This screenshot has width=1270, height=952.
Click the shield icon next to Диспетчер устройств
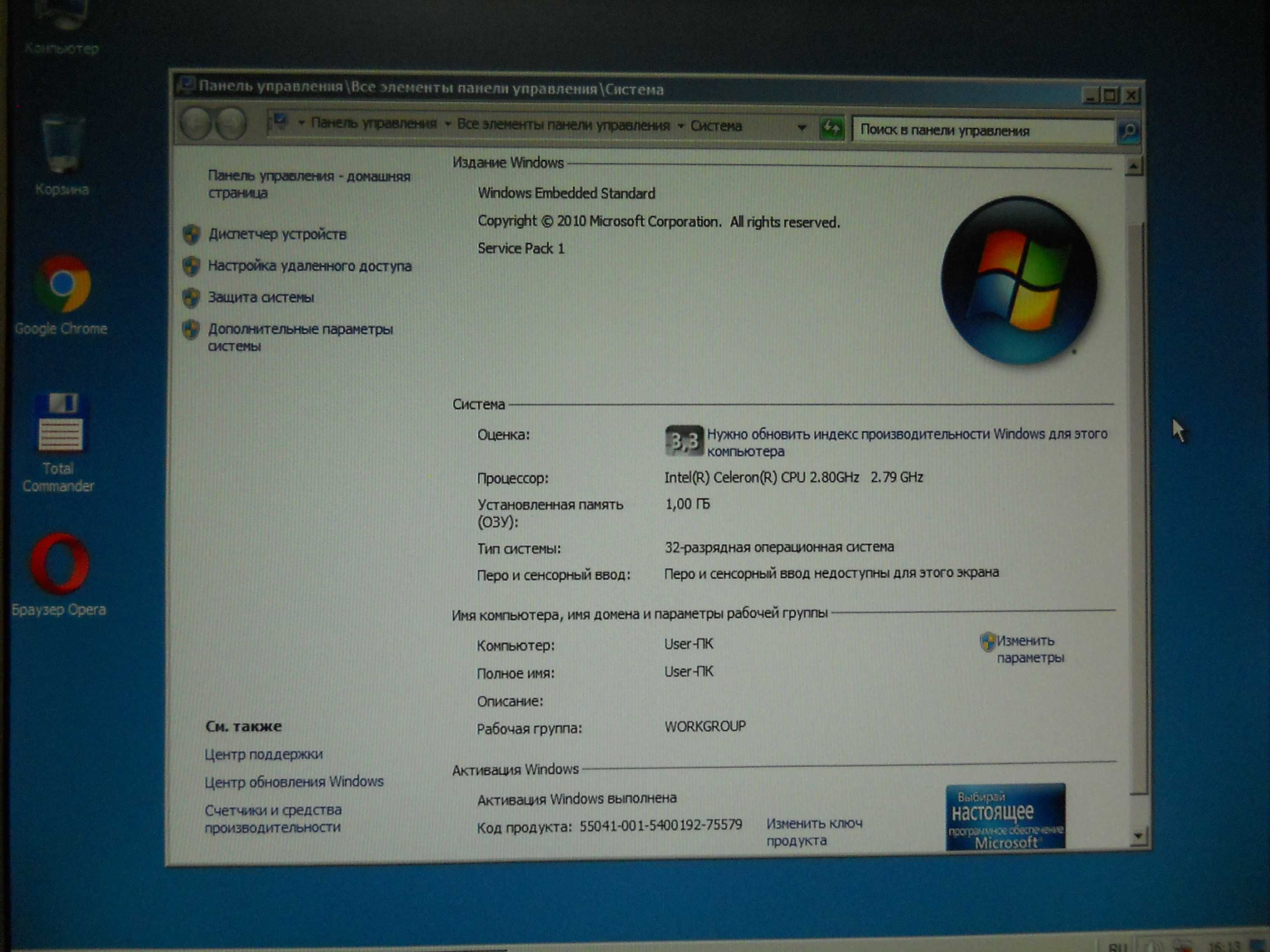click(x=191, y=234)
